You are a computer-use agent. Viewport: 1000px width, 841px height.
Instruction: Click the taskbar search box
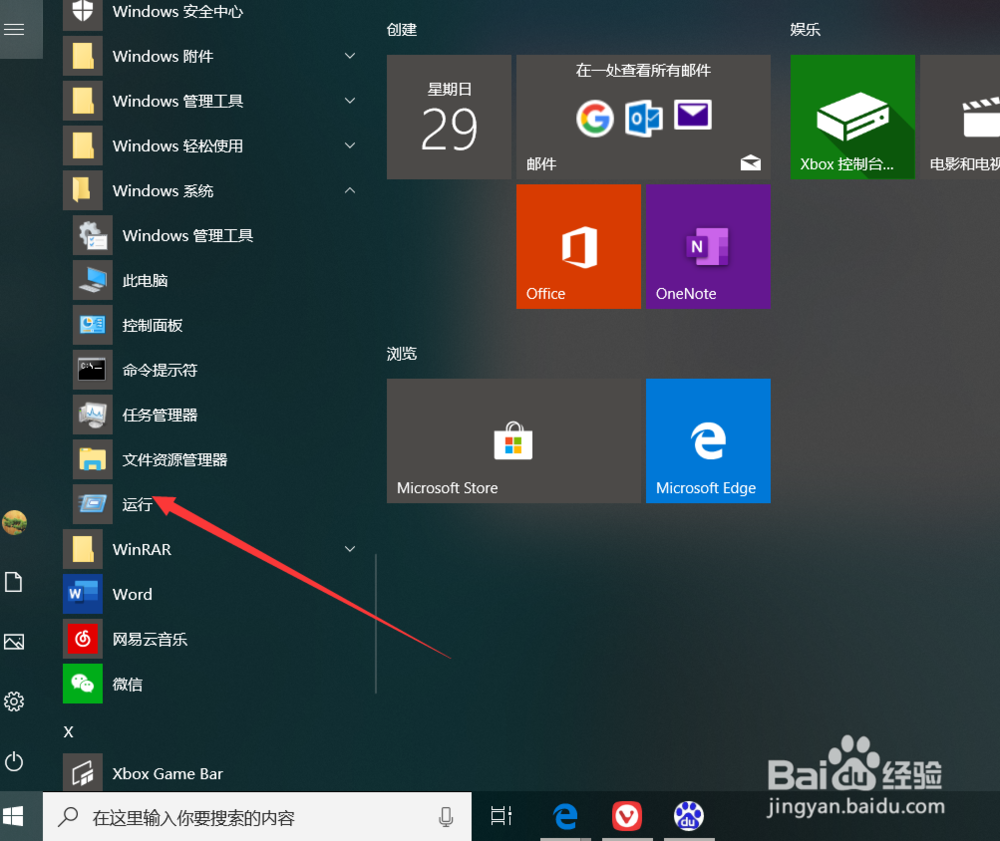coord(257,817)
